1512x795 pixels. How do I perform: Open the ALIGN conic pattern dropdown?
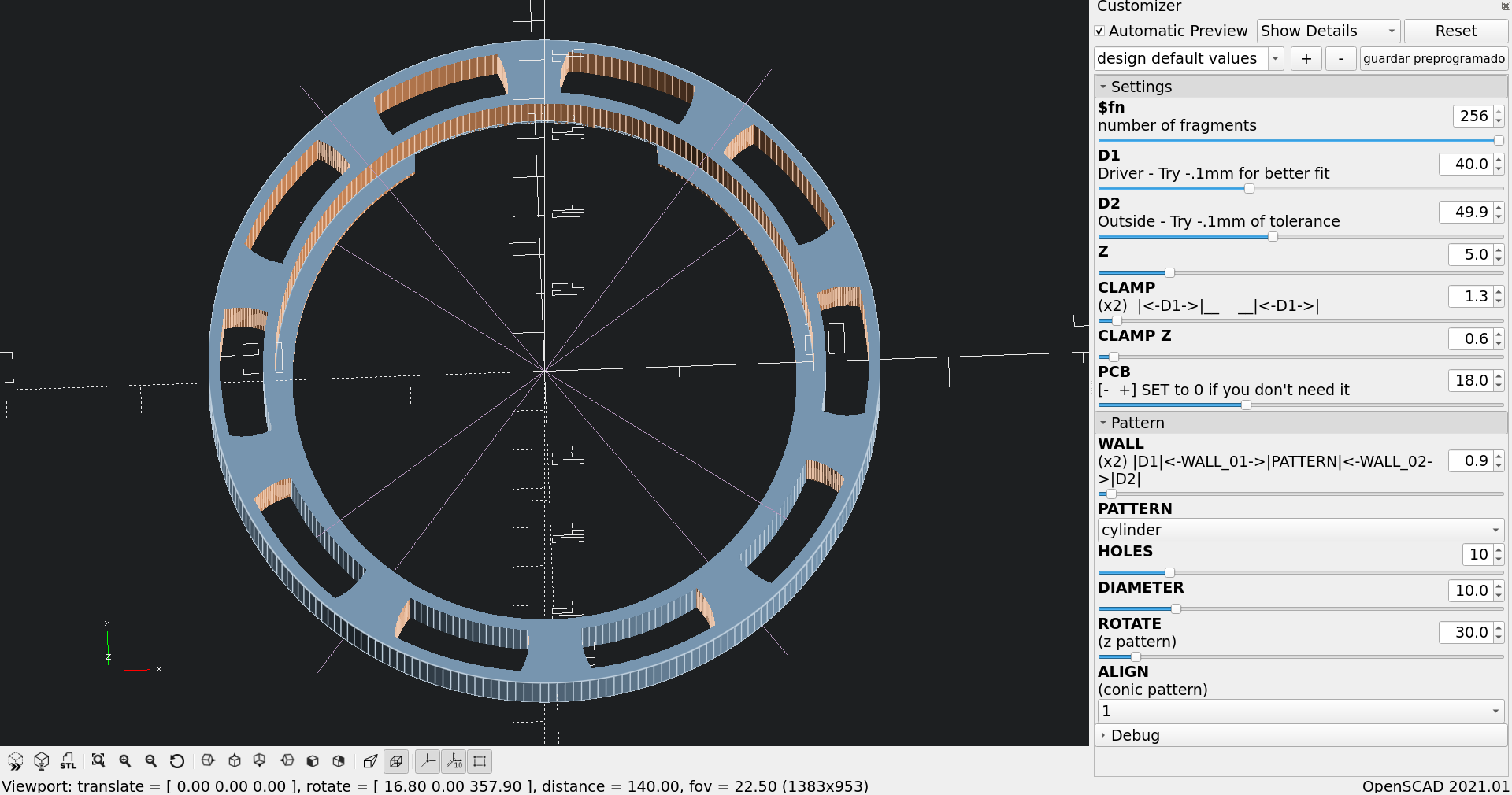(x=1301, y=711)
